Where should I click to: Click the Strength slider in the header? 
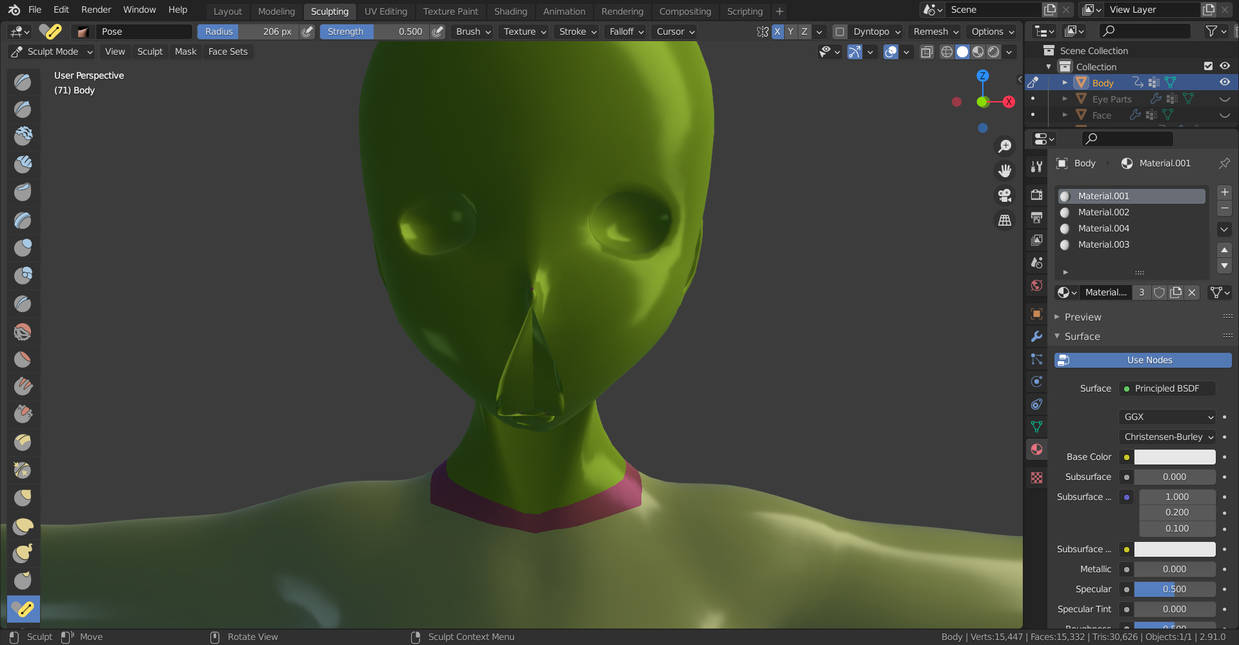(375, 32)
